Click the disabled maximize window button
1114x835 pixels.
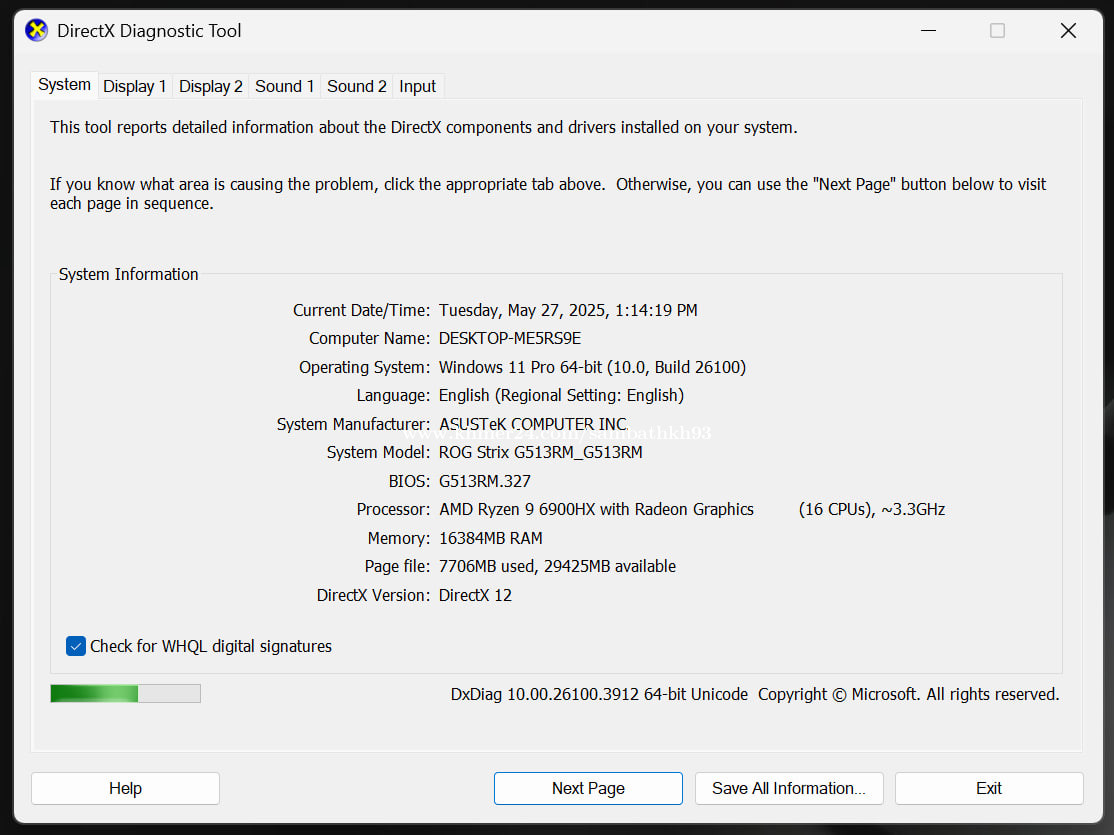point(997,31)
